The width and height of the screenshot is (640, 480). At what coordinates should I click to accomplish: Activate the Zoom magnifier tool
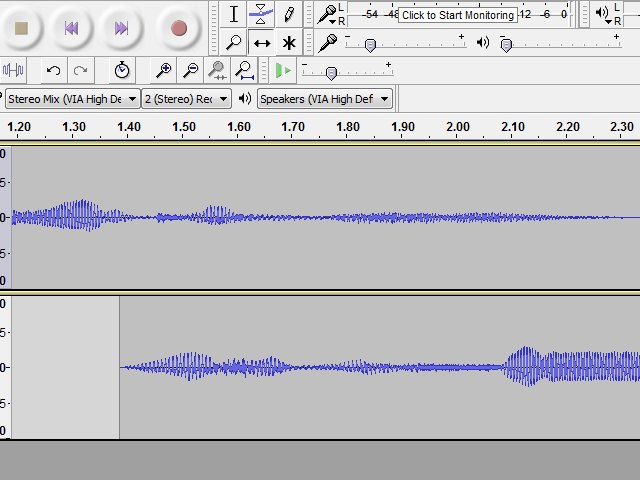click(x=233, y=42)
